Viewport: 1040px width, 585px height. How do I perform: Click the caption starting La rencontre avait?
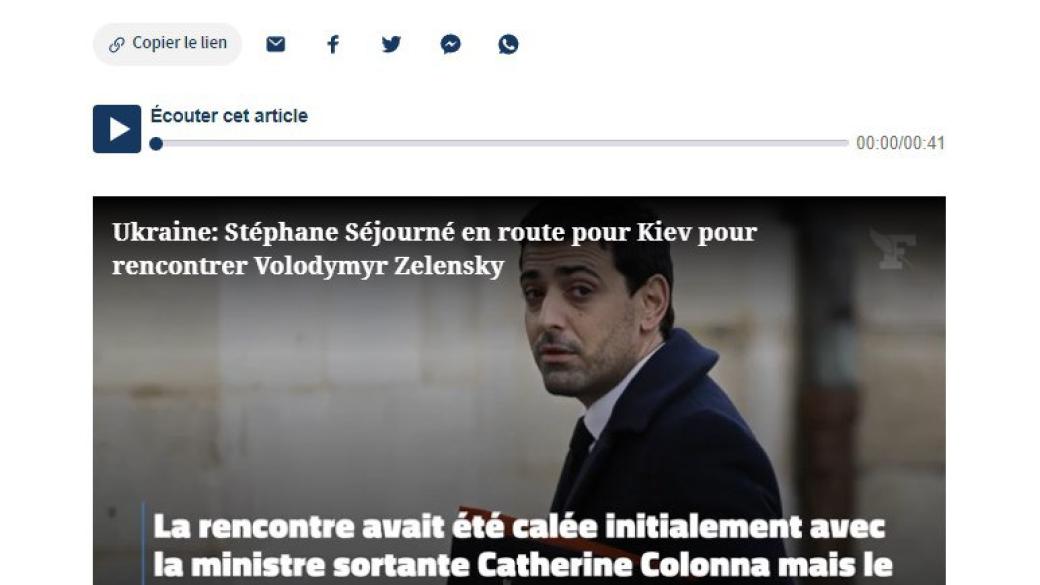(519, 527)
